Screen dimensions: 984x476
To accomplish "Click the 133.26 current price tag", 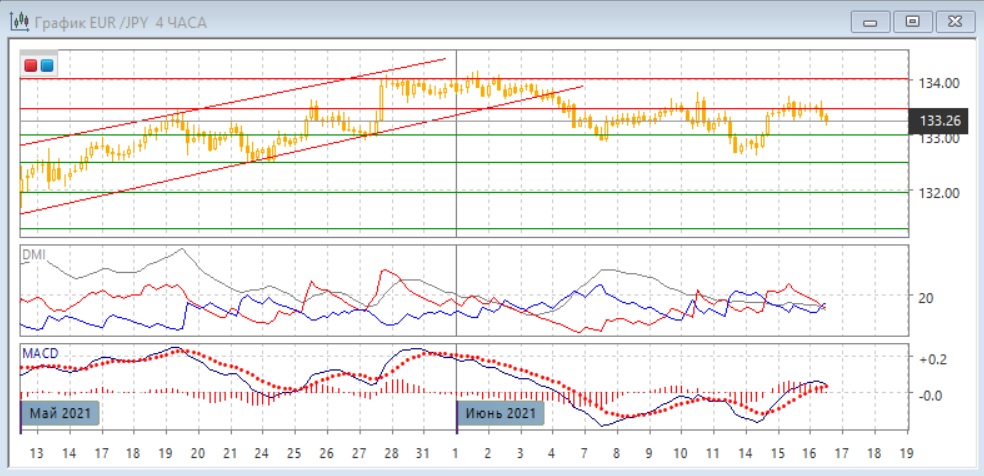I will [x=939, y=122].
